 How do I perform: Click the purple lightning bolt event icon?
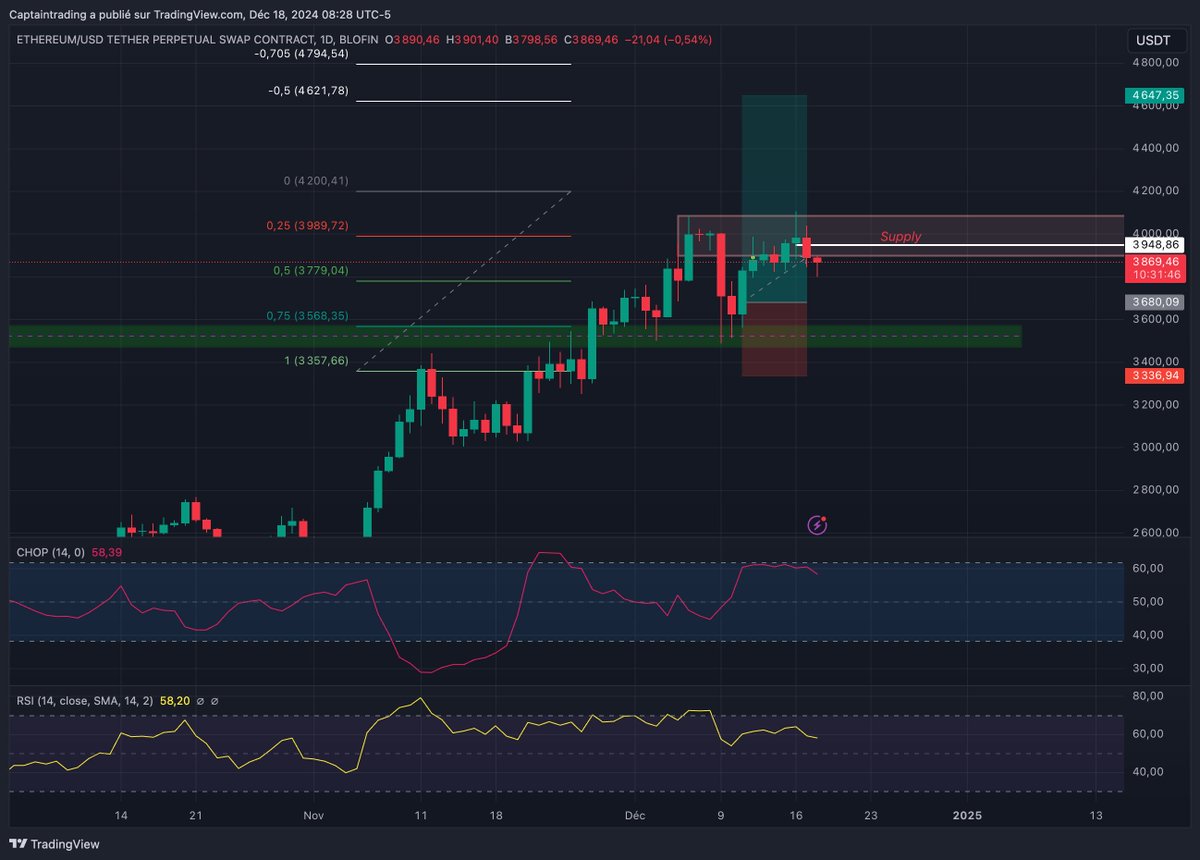pos(818,524)
